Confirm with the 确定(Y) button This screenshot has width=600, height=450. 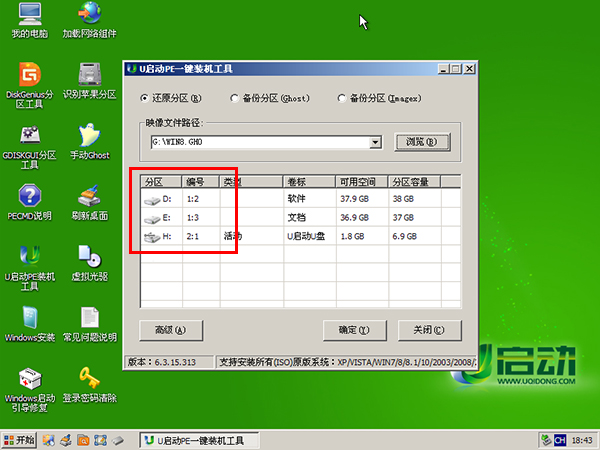click(x=354, y=330)
